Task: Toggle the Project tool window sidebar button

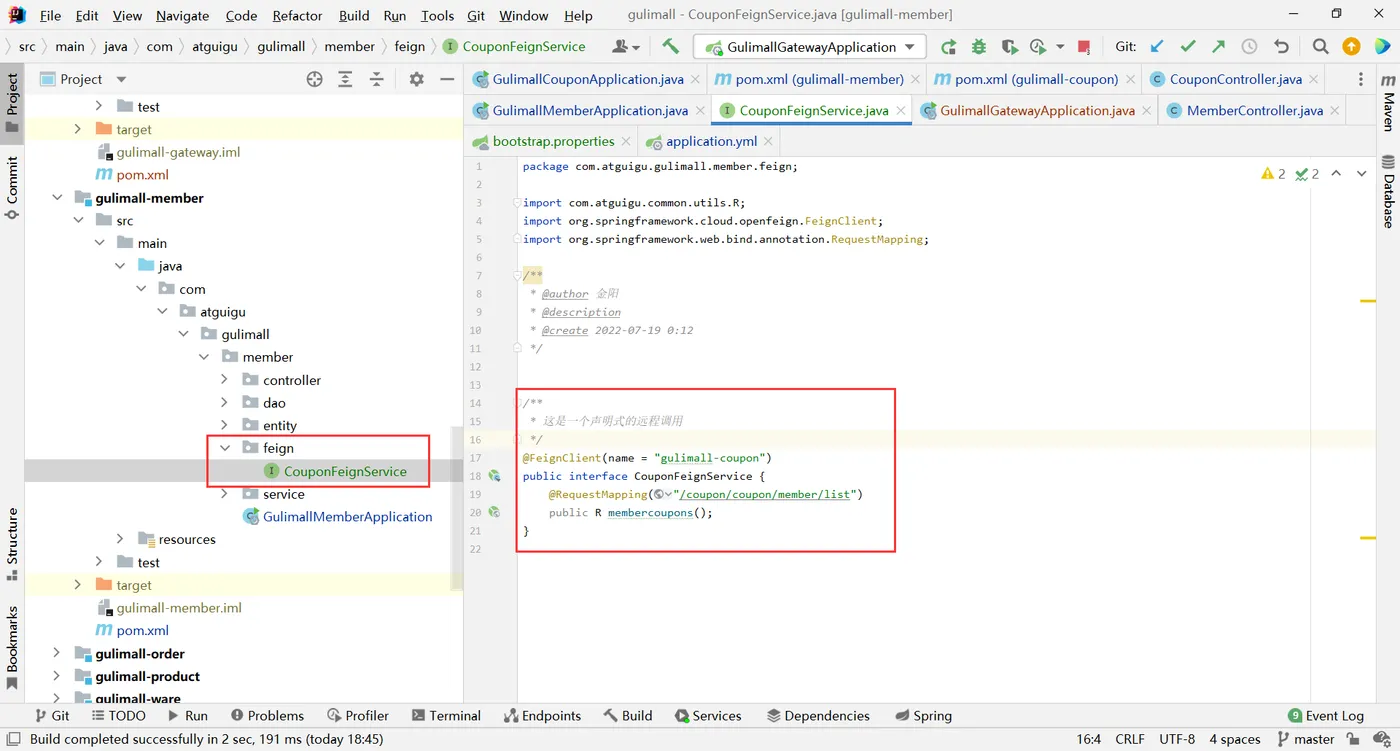Action: pos(12,104)
